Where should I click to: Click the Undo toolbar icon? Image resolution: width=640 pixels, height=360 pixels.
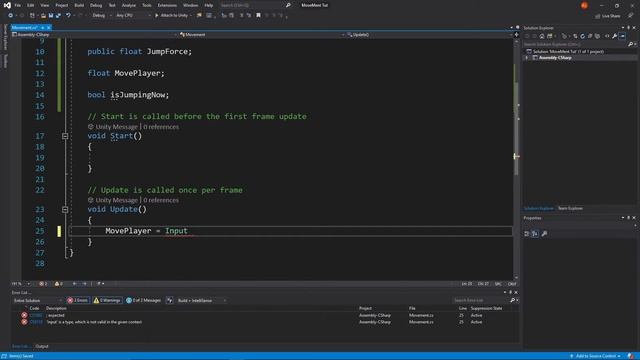pos(68,16)
